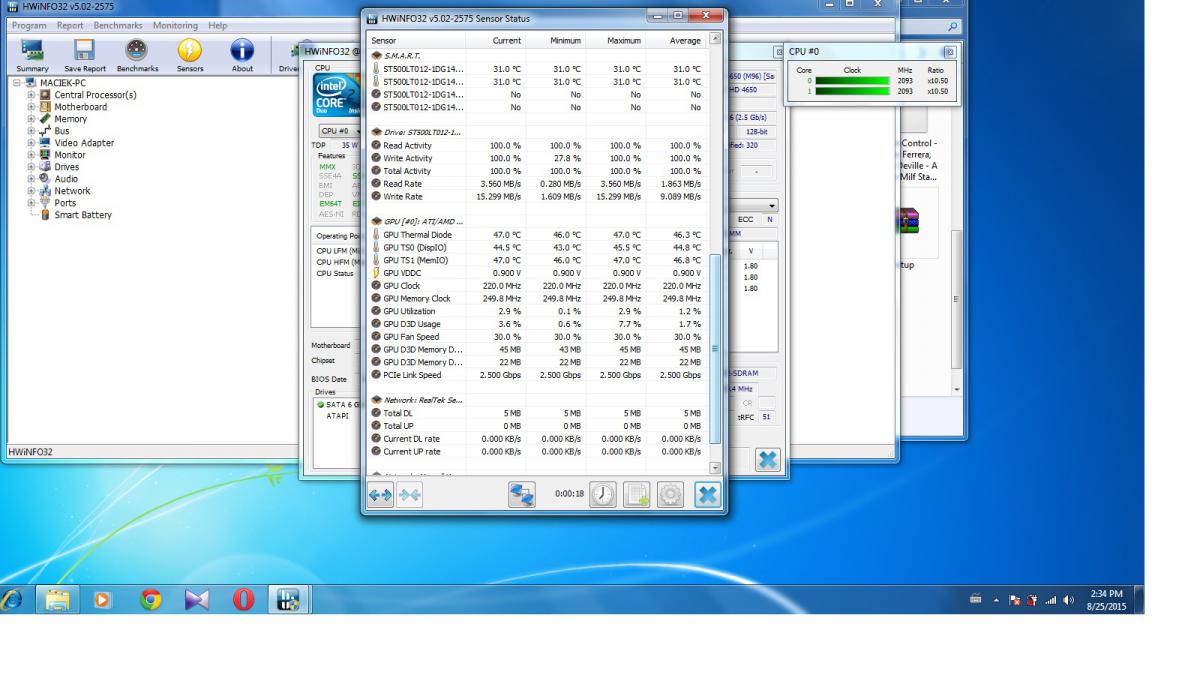Click the Current column header

[494, 41]
